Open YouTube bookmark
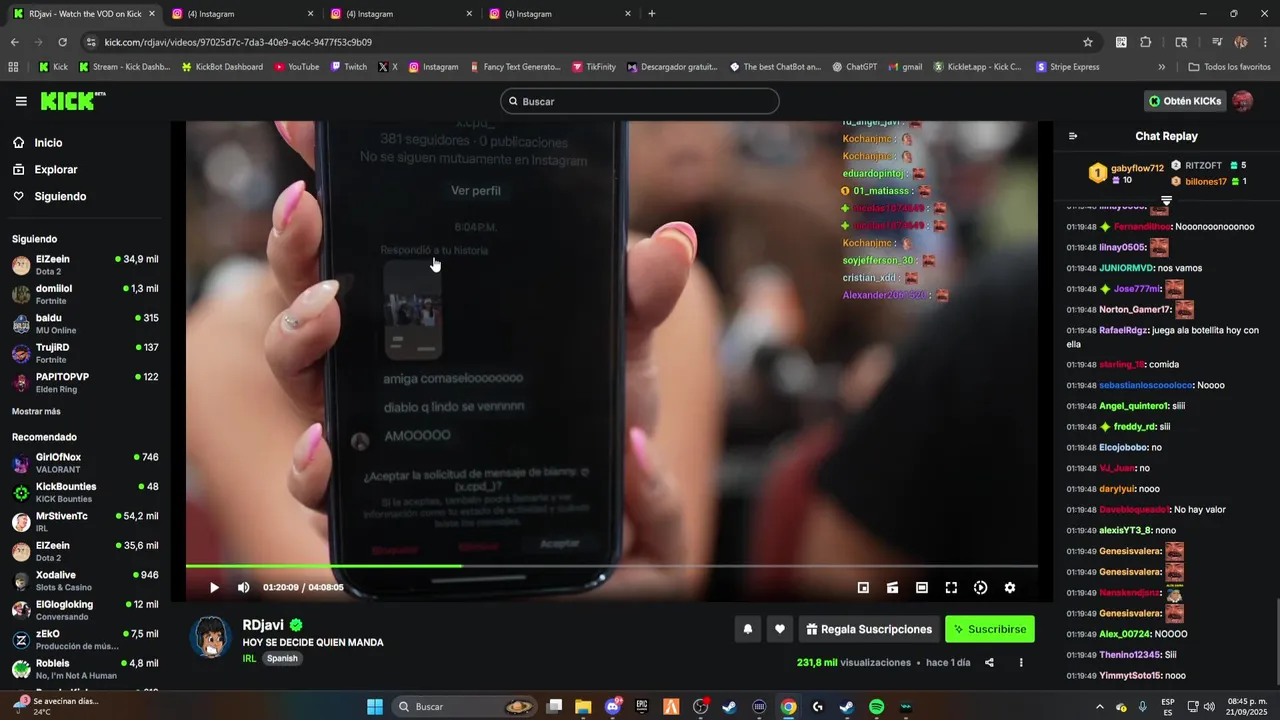Viewport: 1280px width, 720px height. point(296,67)
